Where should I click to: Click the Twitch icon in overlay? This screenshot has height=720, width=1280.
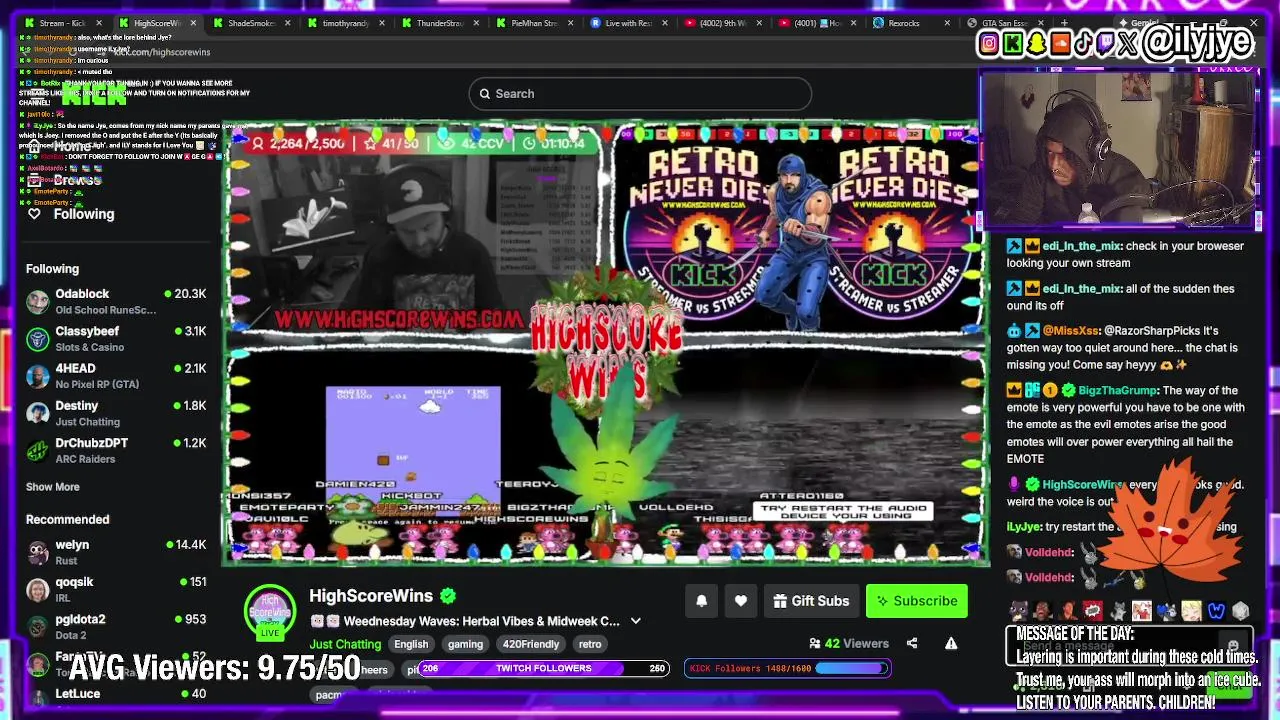[1106, 43]
